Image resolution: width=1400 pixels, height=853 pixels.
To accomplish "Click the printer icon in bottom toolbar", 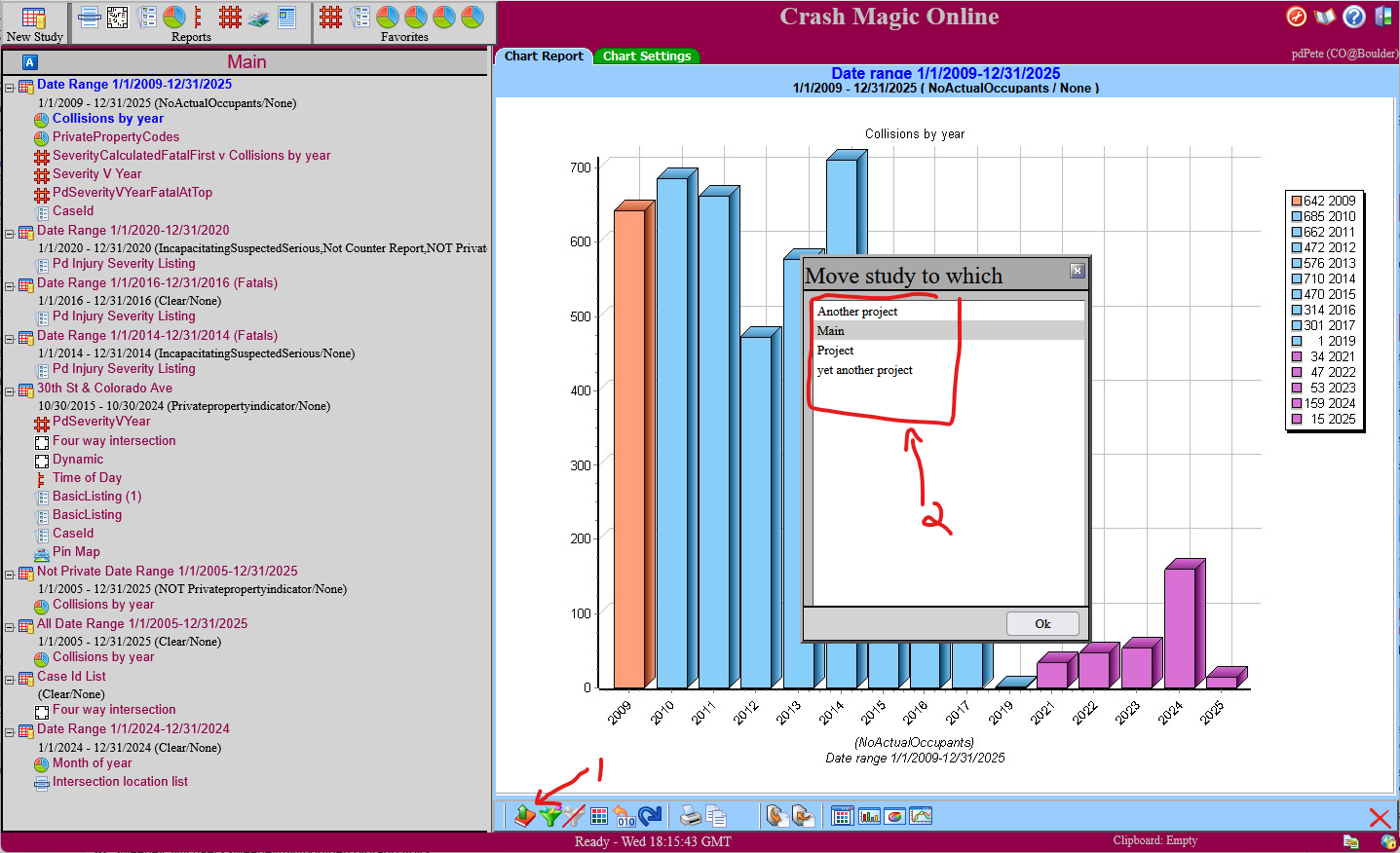I will (690, 816).
